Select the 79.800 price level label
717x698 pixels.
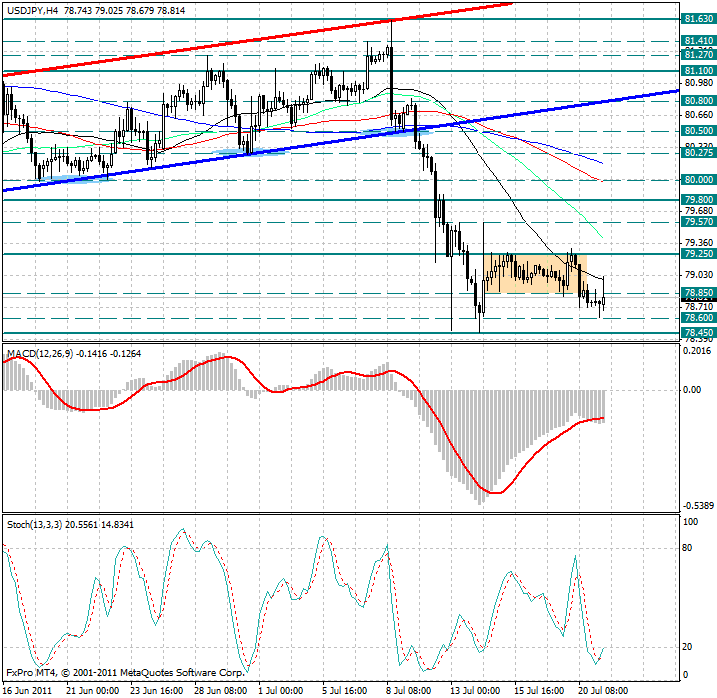[697, 200]
